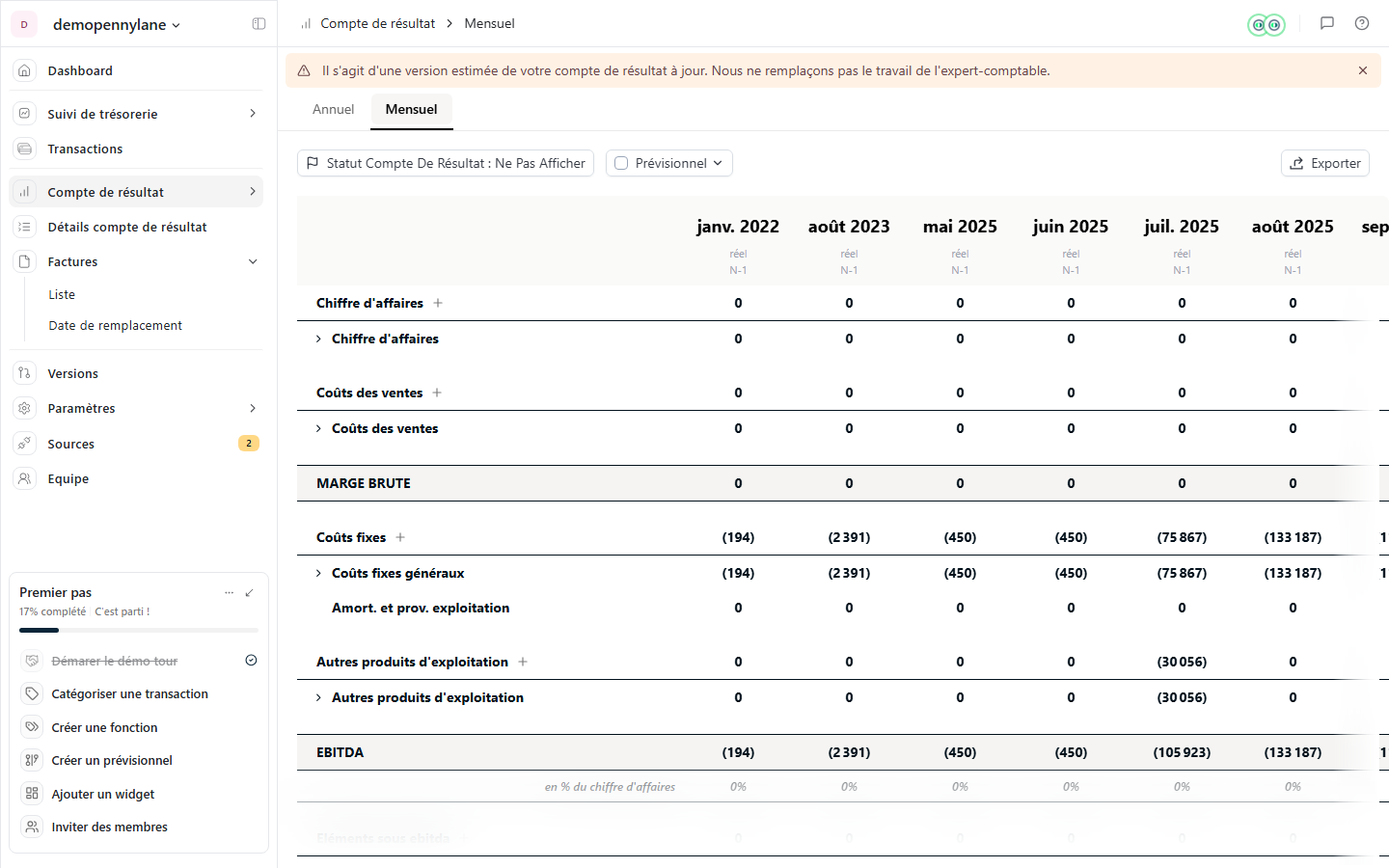Expand the Chiffre d'affaires sub-row
Viewport: 1389px width, 868px height.
tap(319, 339)
